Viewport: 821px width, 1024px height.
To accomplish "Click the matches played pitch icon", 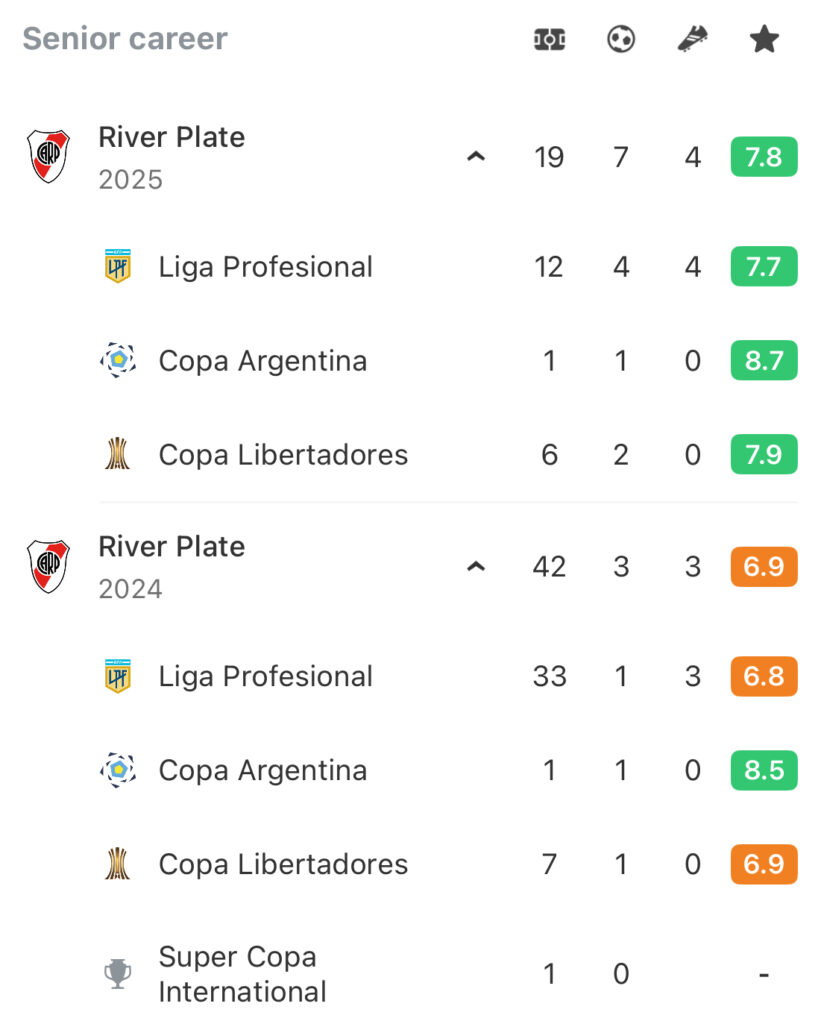I will pos(549,39).
